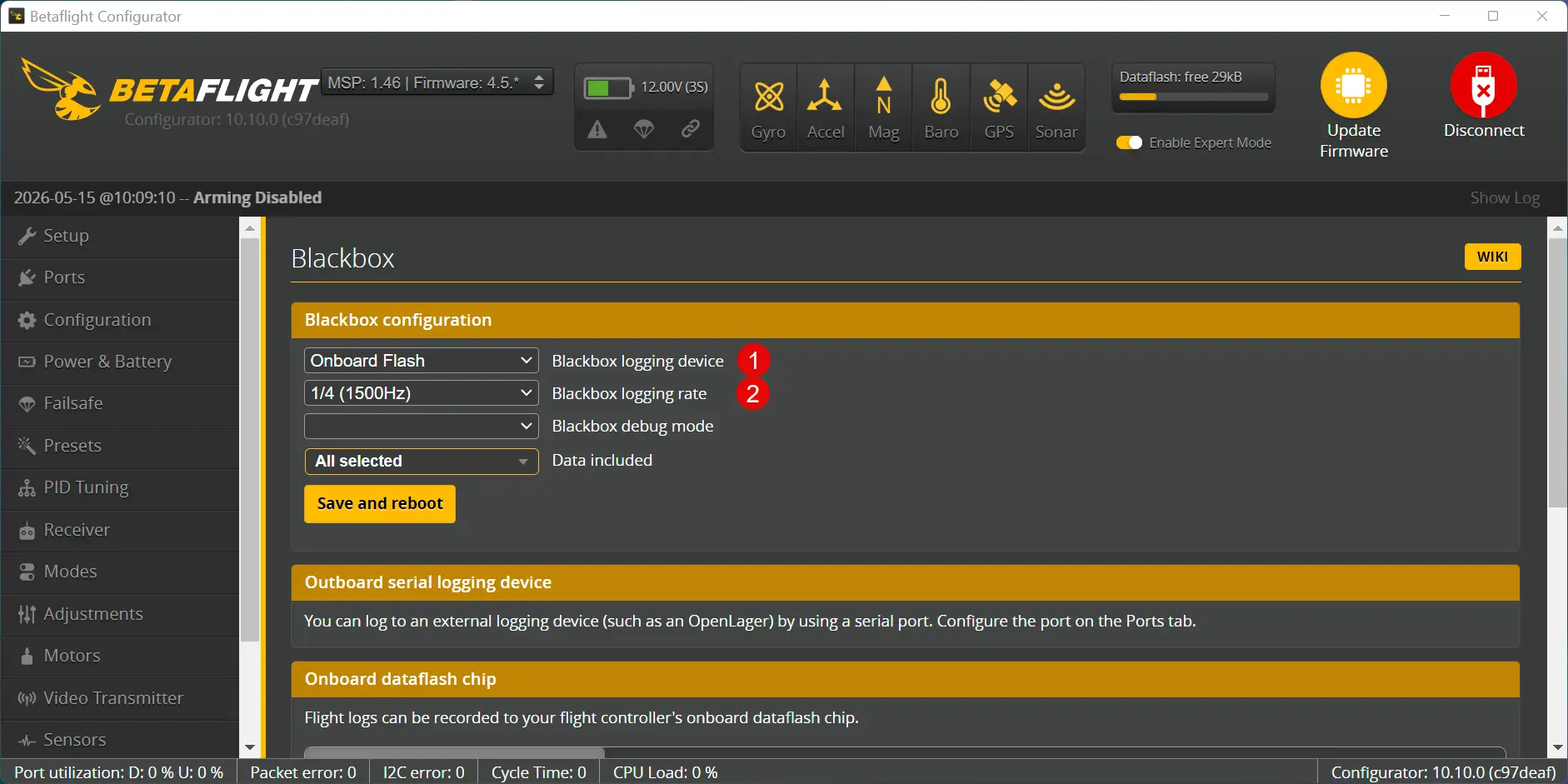This screenshot has height=784, width=1568.
Task: Click the link status chain icon
Action: 690,129
